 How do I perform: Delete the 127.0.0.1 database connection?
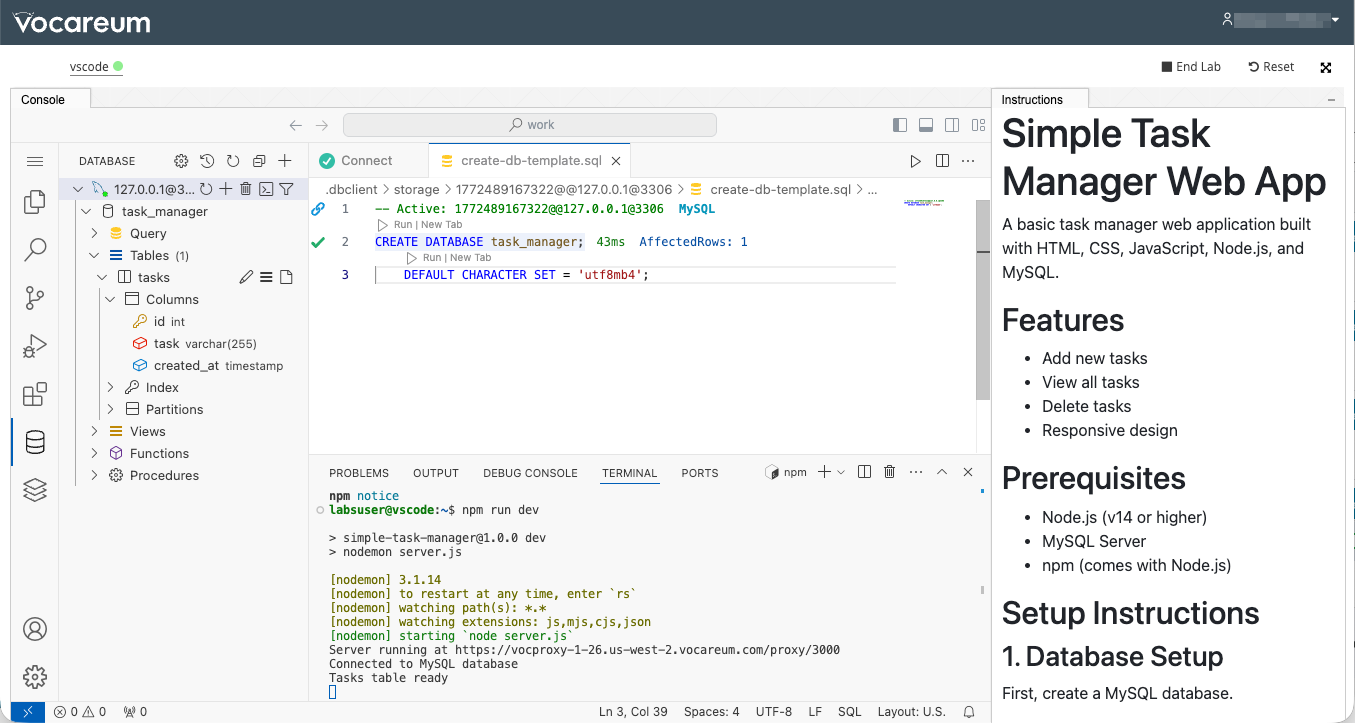tap(246, 189)
